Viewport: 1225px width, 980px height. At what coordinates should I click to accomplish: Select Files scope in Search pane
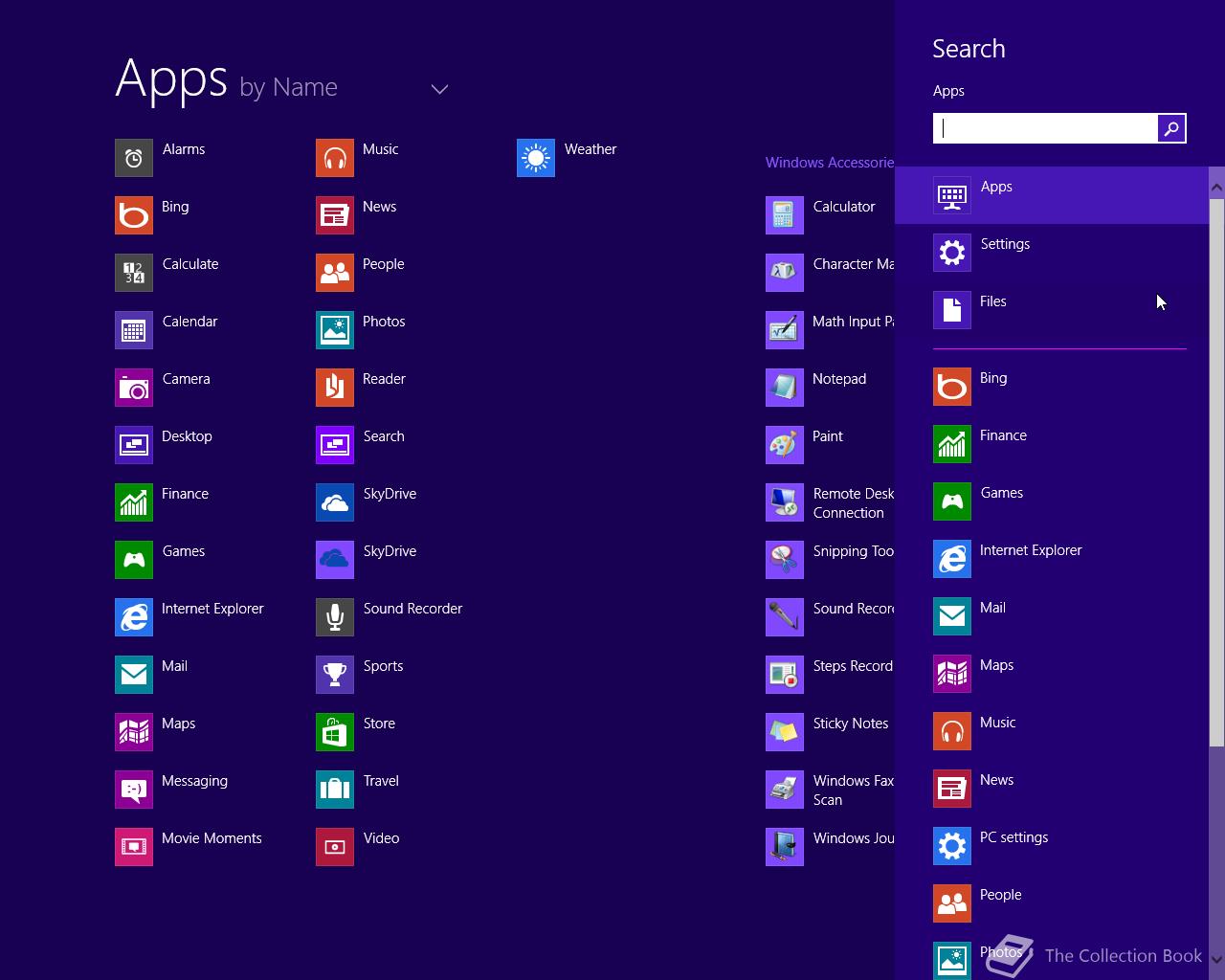pyautogui.click(x=1052, y=310)
